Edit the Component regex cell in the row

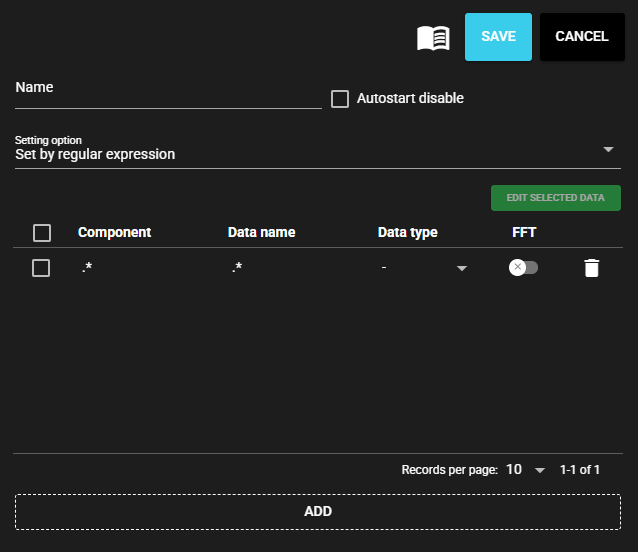coord(140,268)
